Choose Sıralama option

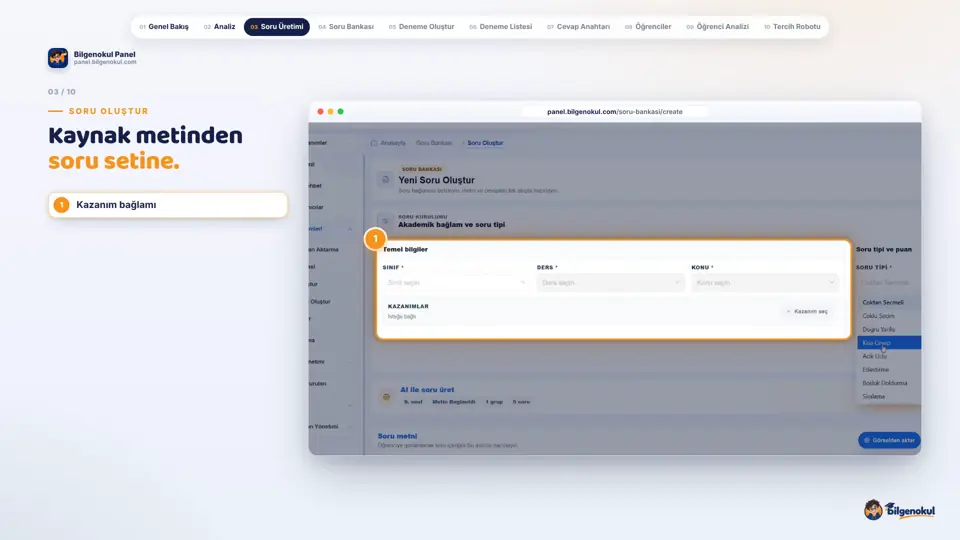coord(889,397)
